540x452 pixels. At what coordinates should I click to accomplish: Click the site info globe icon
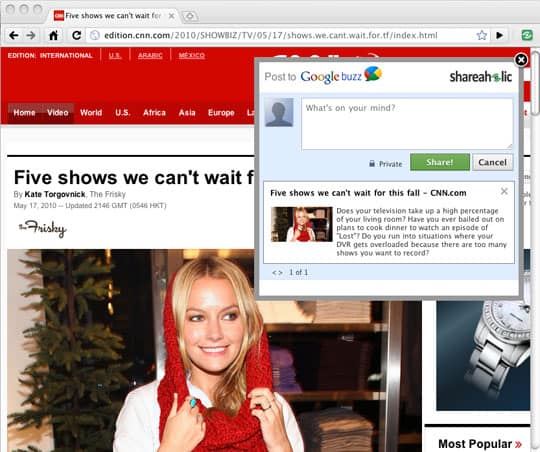coord(95,35)
